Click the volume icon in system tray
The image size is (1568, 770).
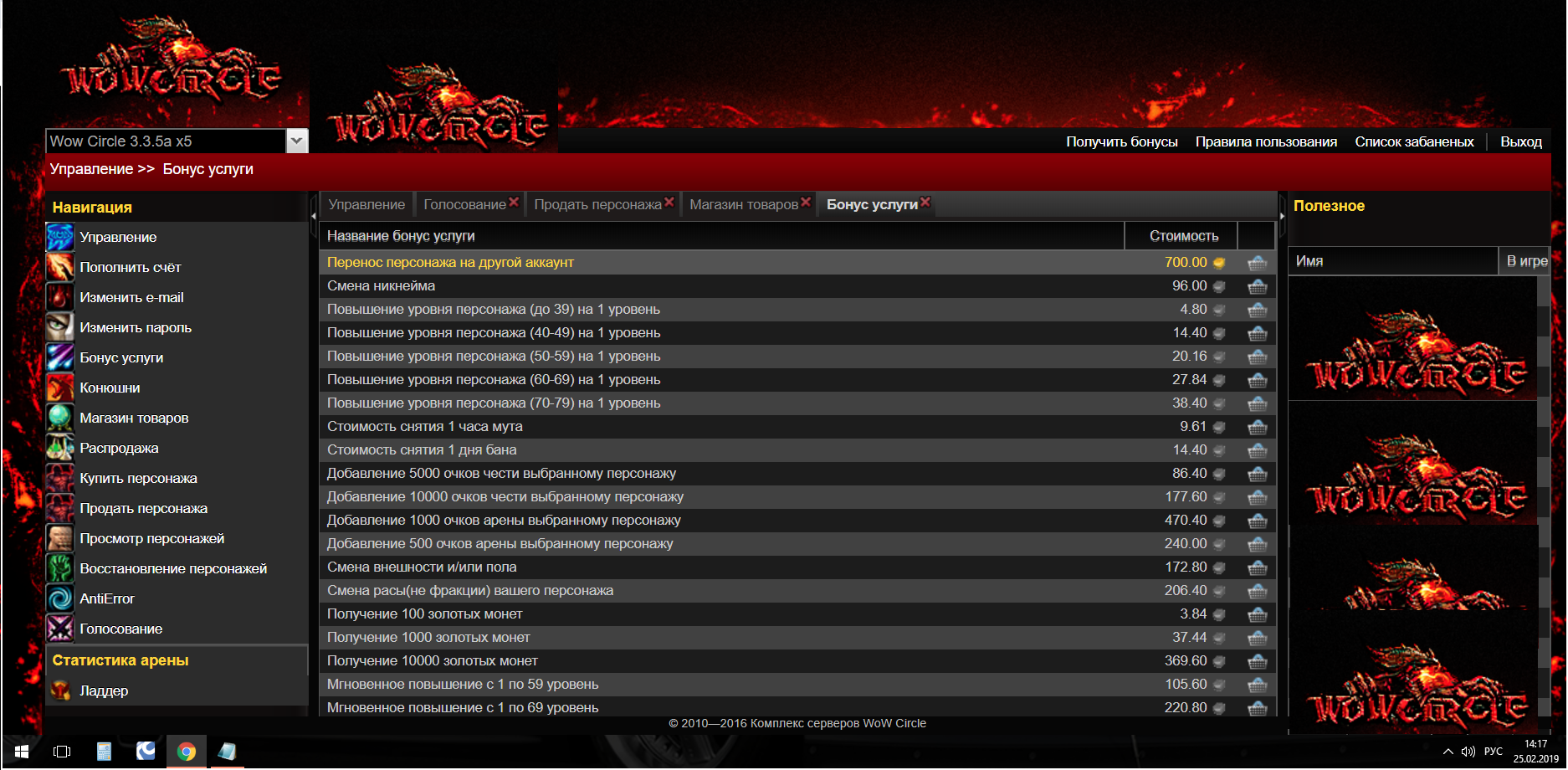click(1468, 752)
